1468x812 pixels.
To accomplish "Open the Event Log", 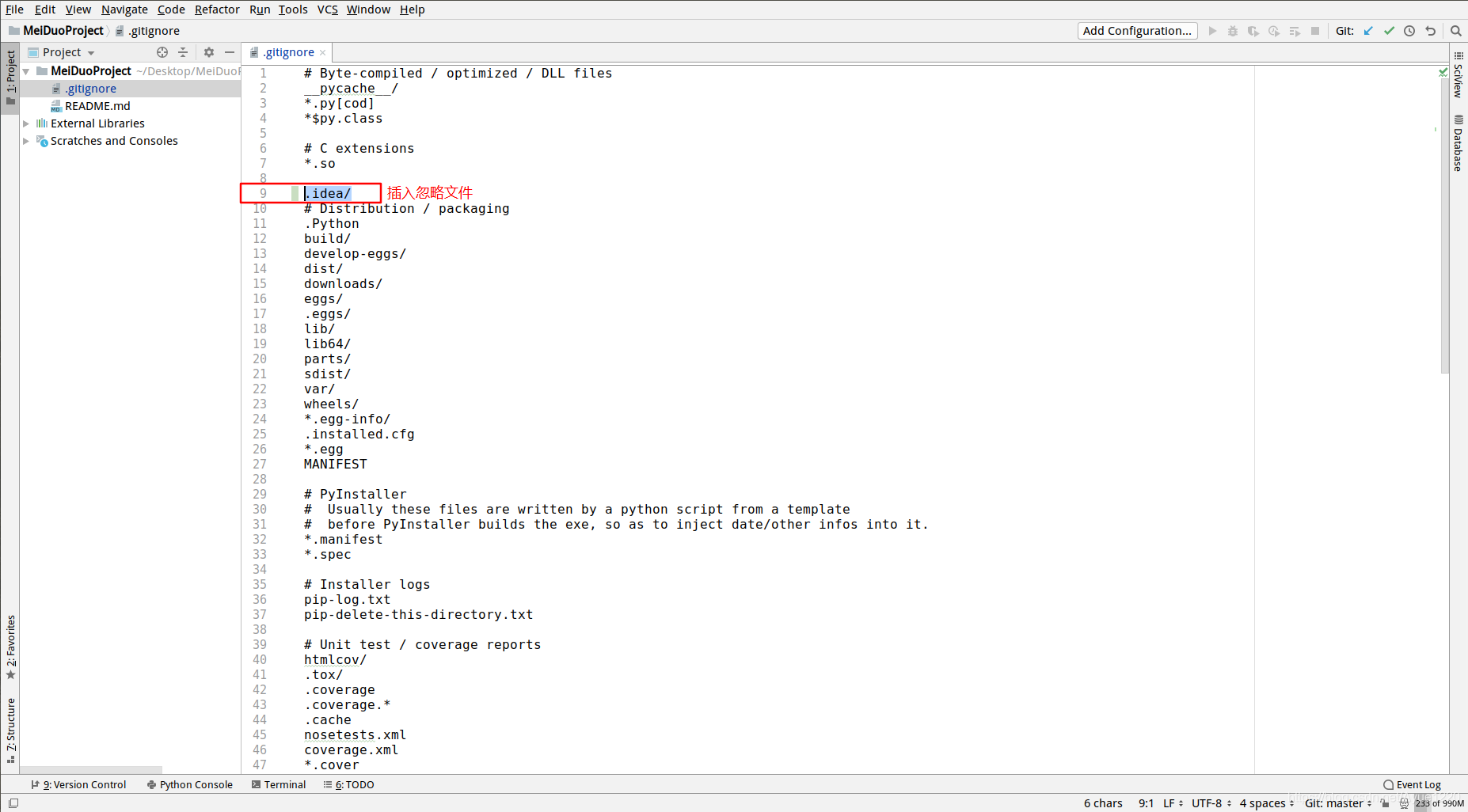I will click(x=1413, y=785).
